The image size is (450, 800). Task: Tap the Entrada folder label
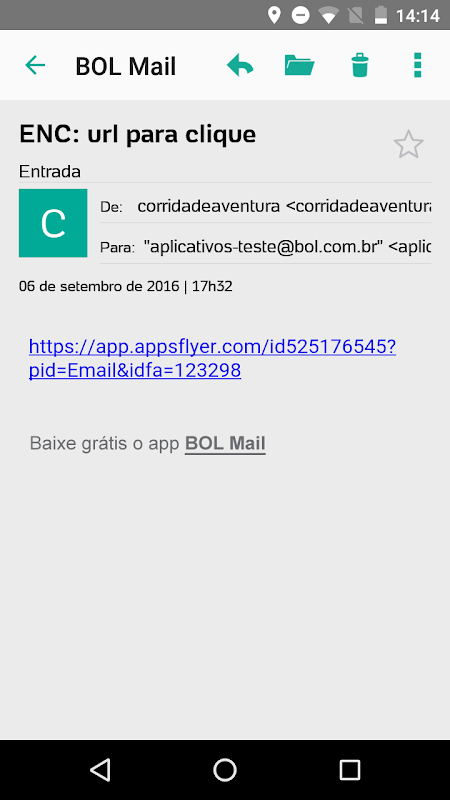49,172
